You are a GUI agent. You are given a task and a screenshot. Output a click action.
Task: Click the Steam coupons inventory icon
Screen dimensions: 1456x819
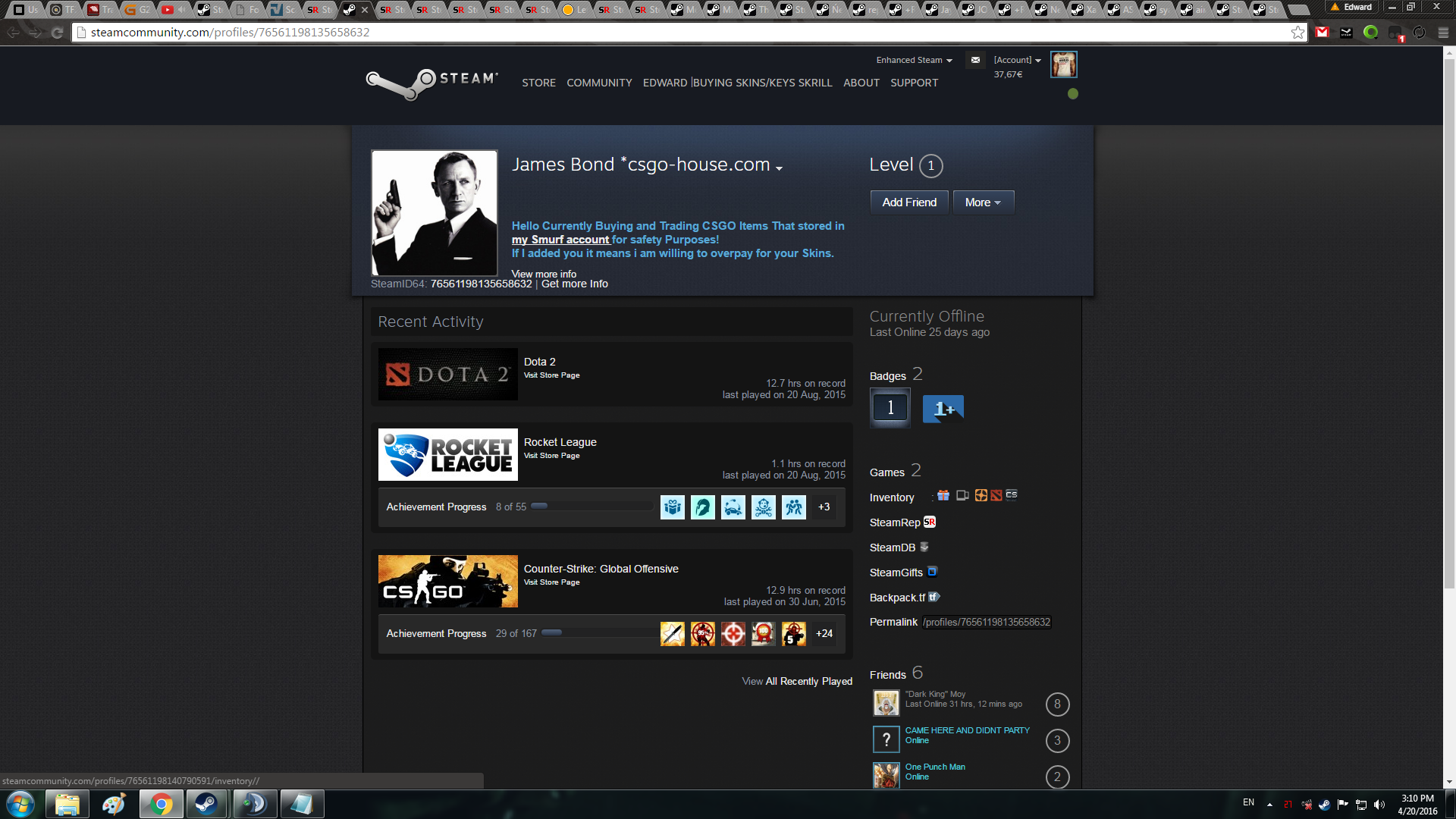point(962,495)
